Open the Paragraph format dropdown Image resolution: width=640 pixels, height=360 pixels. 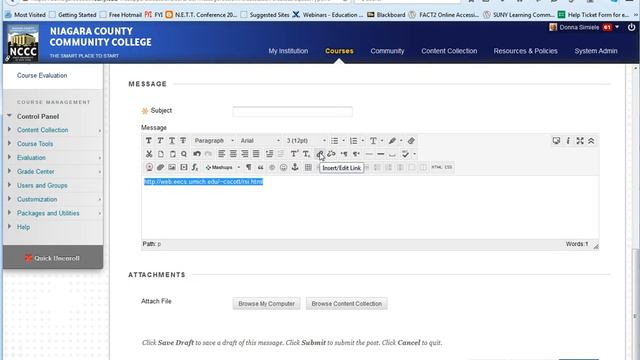pyautogui.click(x=214, y=141)
